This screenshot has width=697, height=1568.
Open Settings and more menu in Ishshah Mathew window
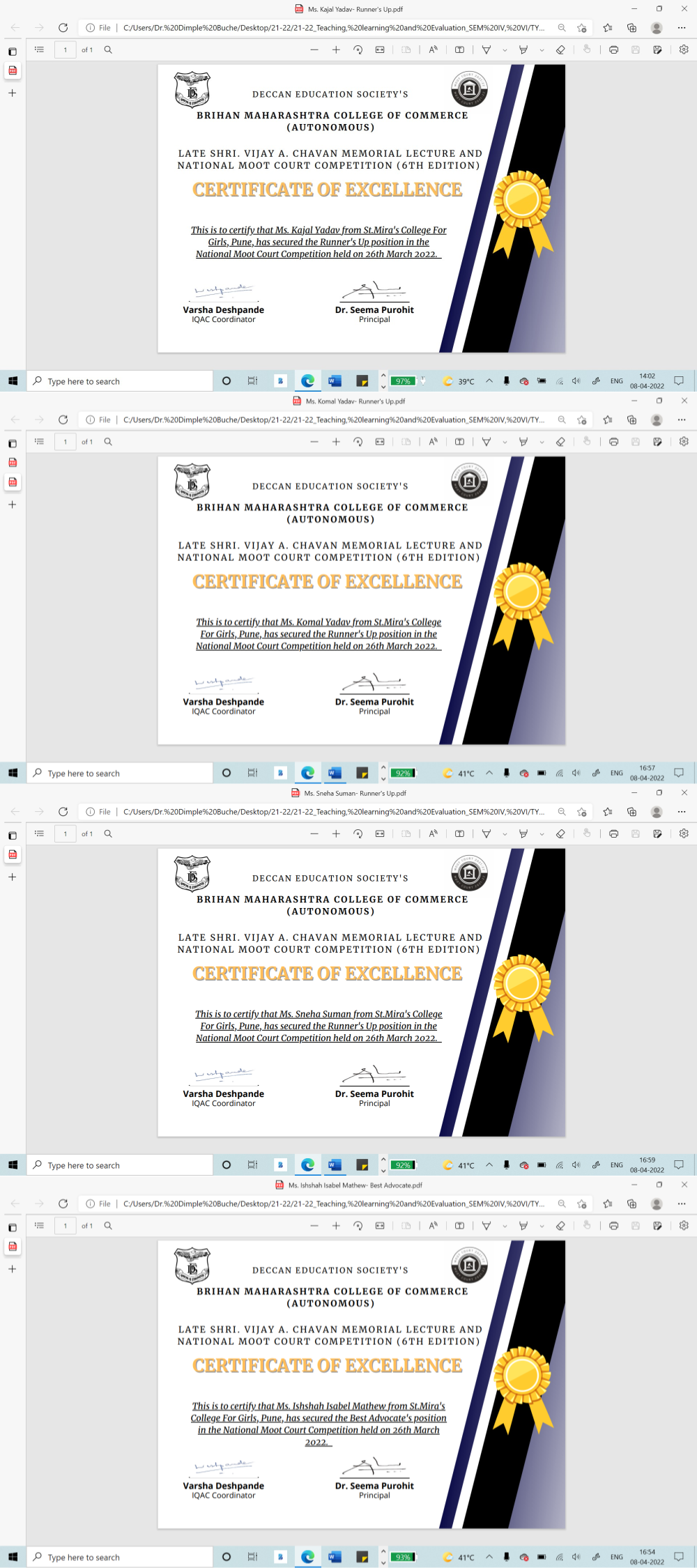(x=682, y=1204)
